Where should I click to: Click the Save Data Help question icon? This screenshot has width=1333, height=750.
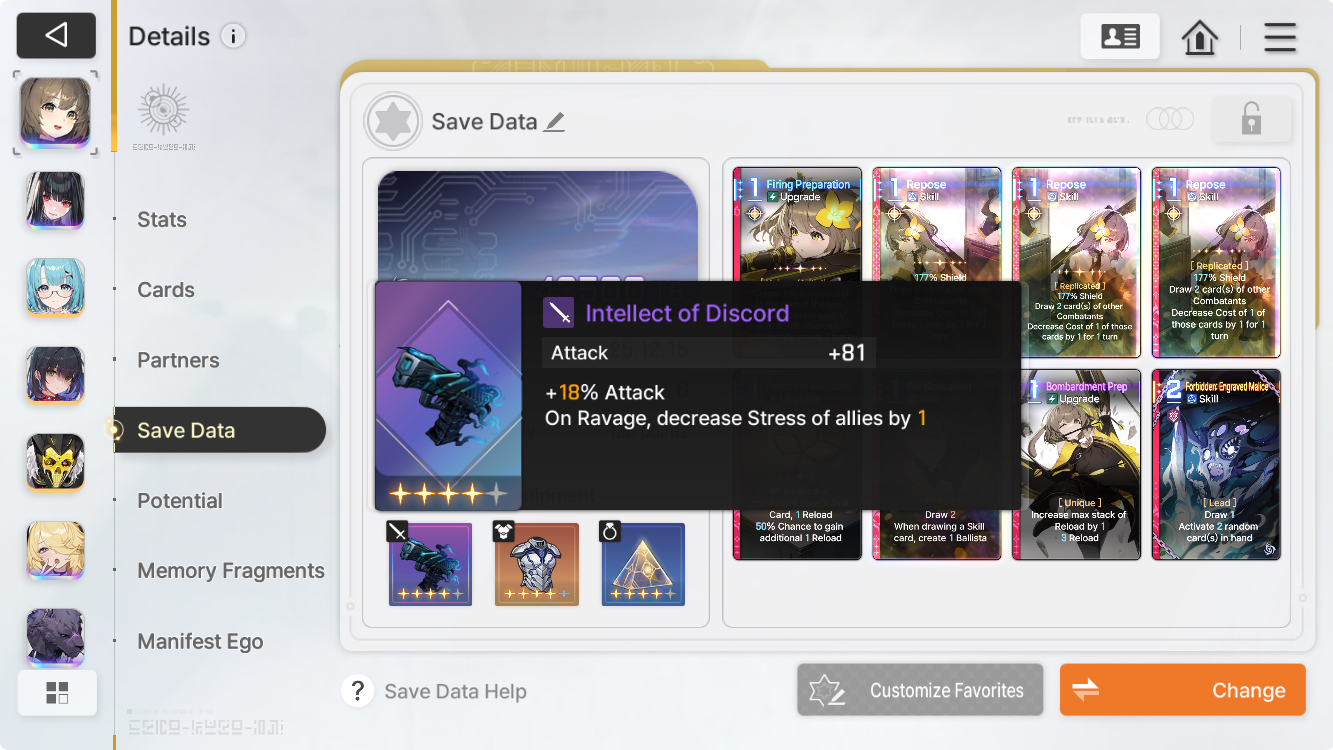click(358, 691)
